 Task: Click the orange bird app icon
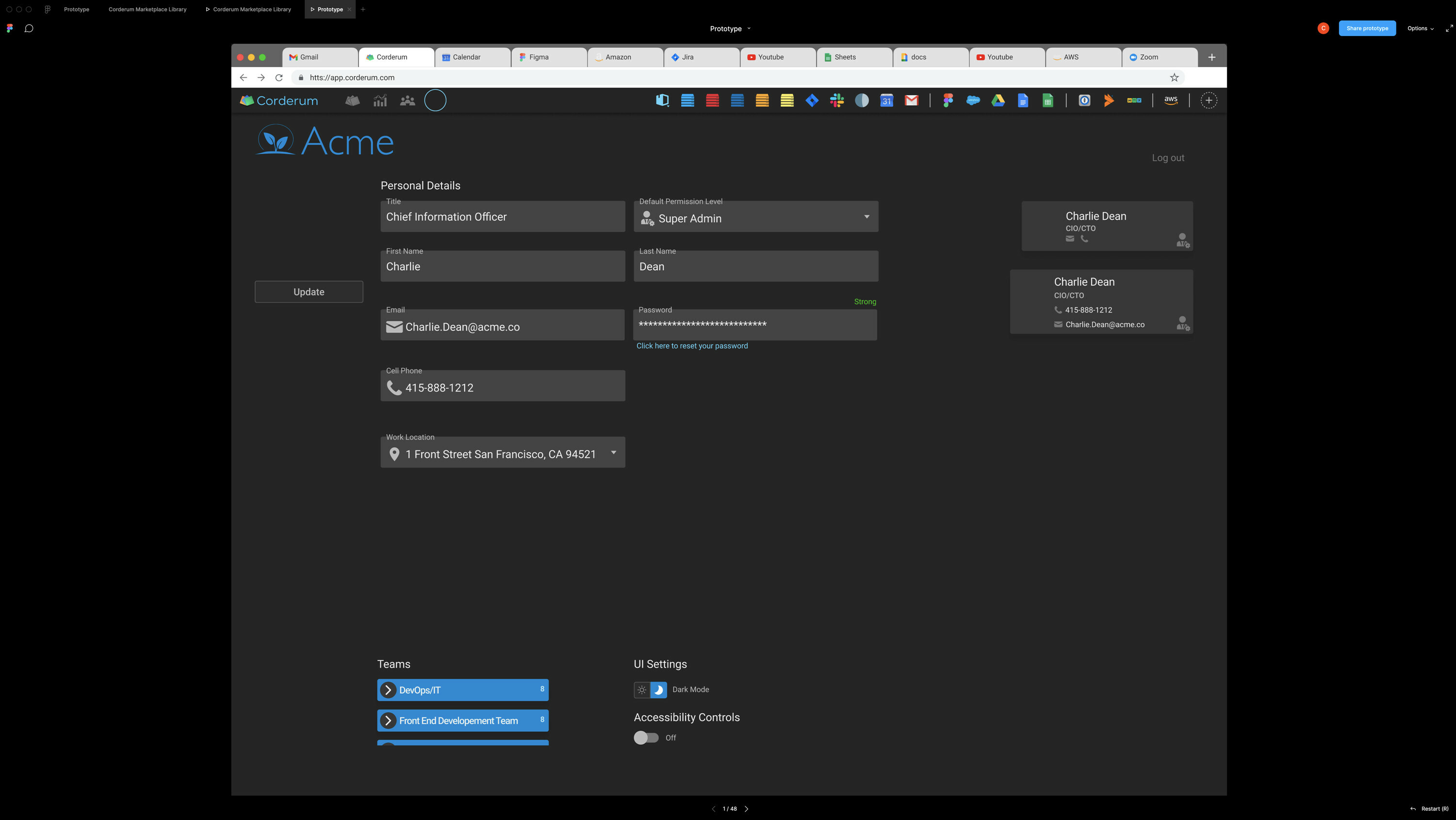click(1109, 100)
